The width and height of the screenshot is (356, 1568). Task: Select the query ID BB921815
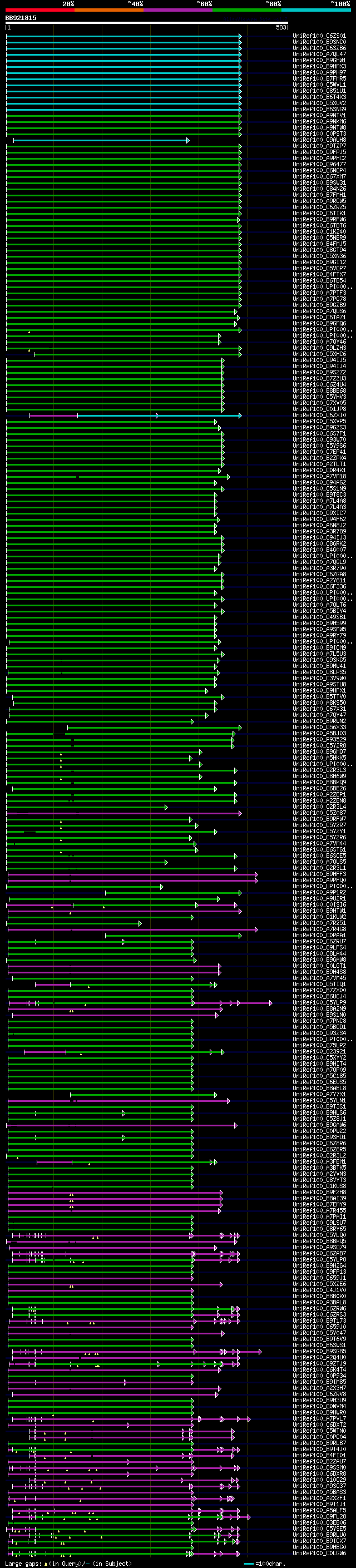[x=21, y=18]
